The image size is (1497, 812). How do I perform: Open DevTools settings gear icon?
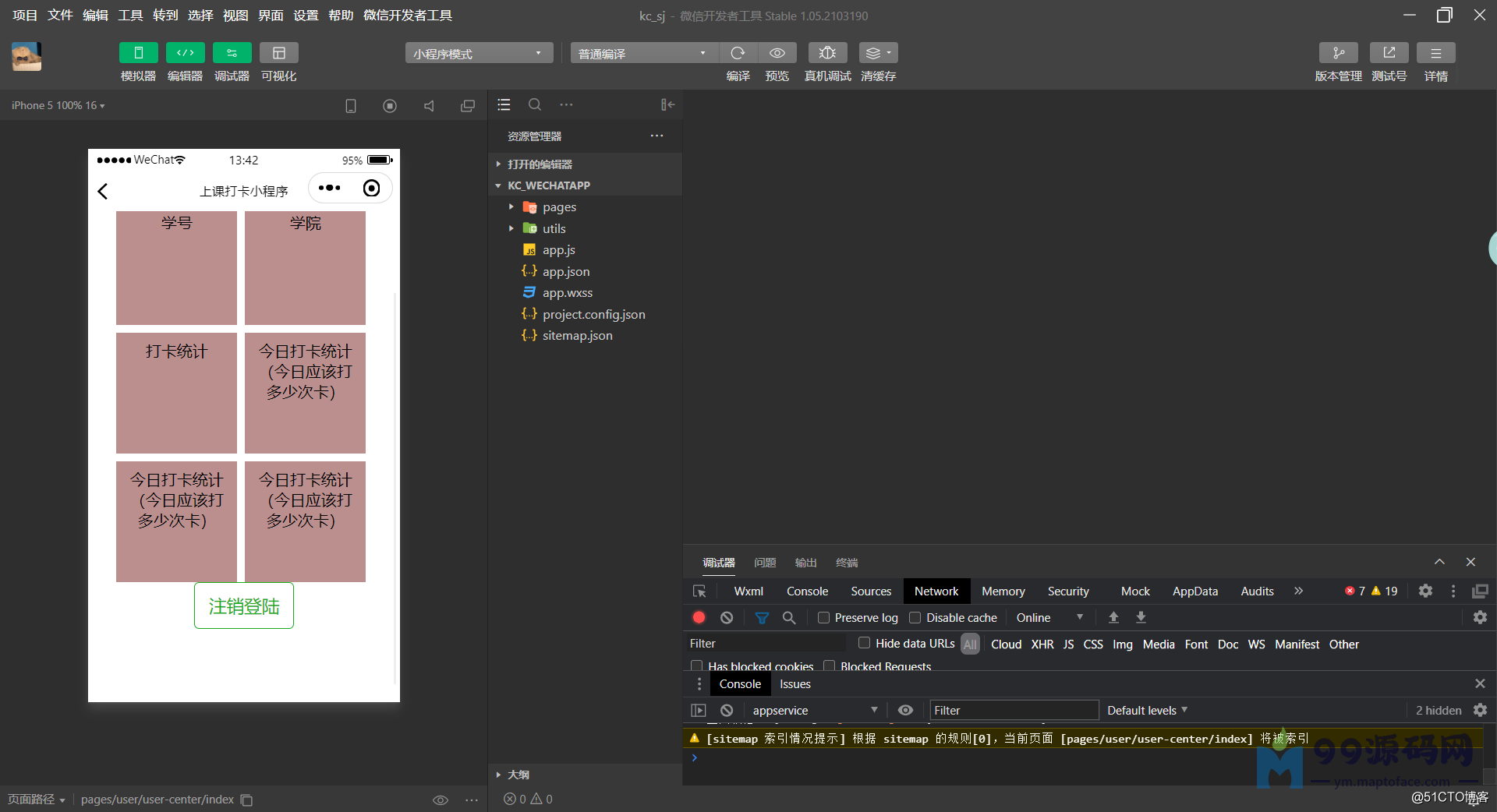tap(1425, 591)
